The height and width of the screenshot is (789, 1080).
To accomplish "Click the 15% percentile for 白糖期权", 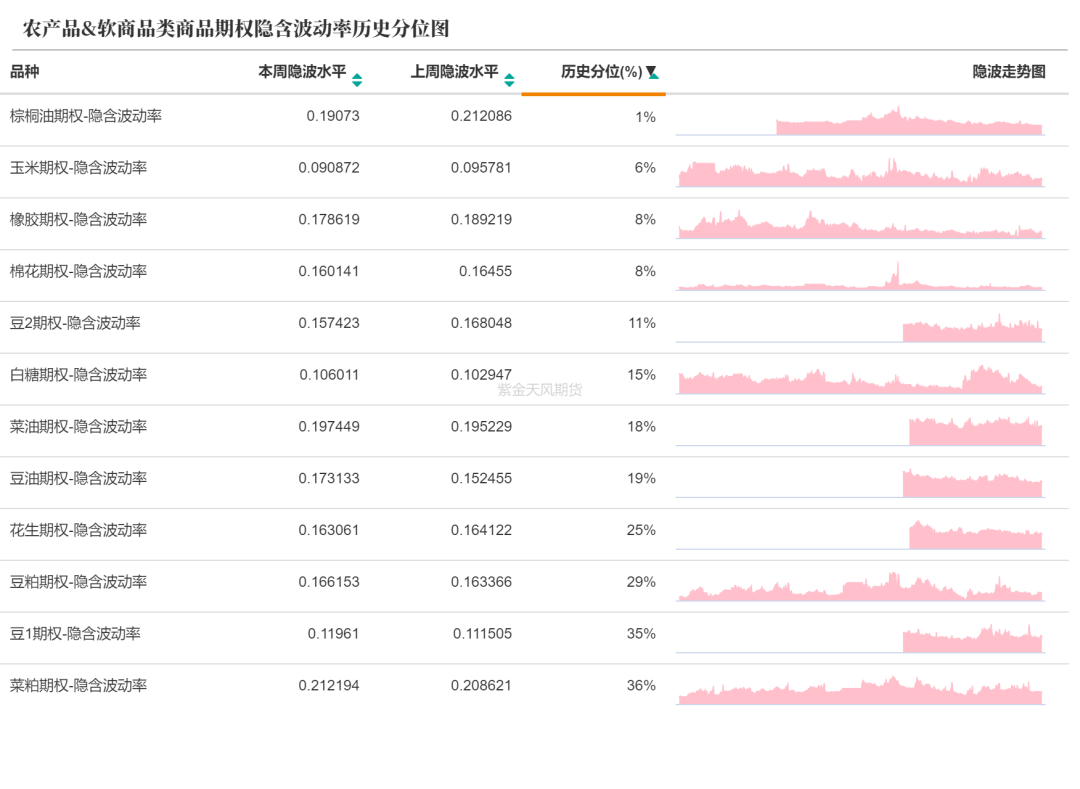I will [x=641, y=375].
